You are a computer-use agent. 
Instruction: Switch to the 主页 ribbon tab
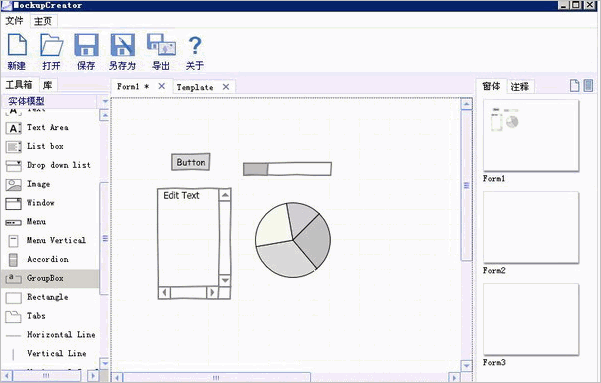(43, 21)
